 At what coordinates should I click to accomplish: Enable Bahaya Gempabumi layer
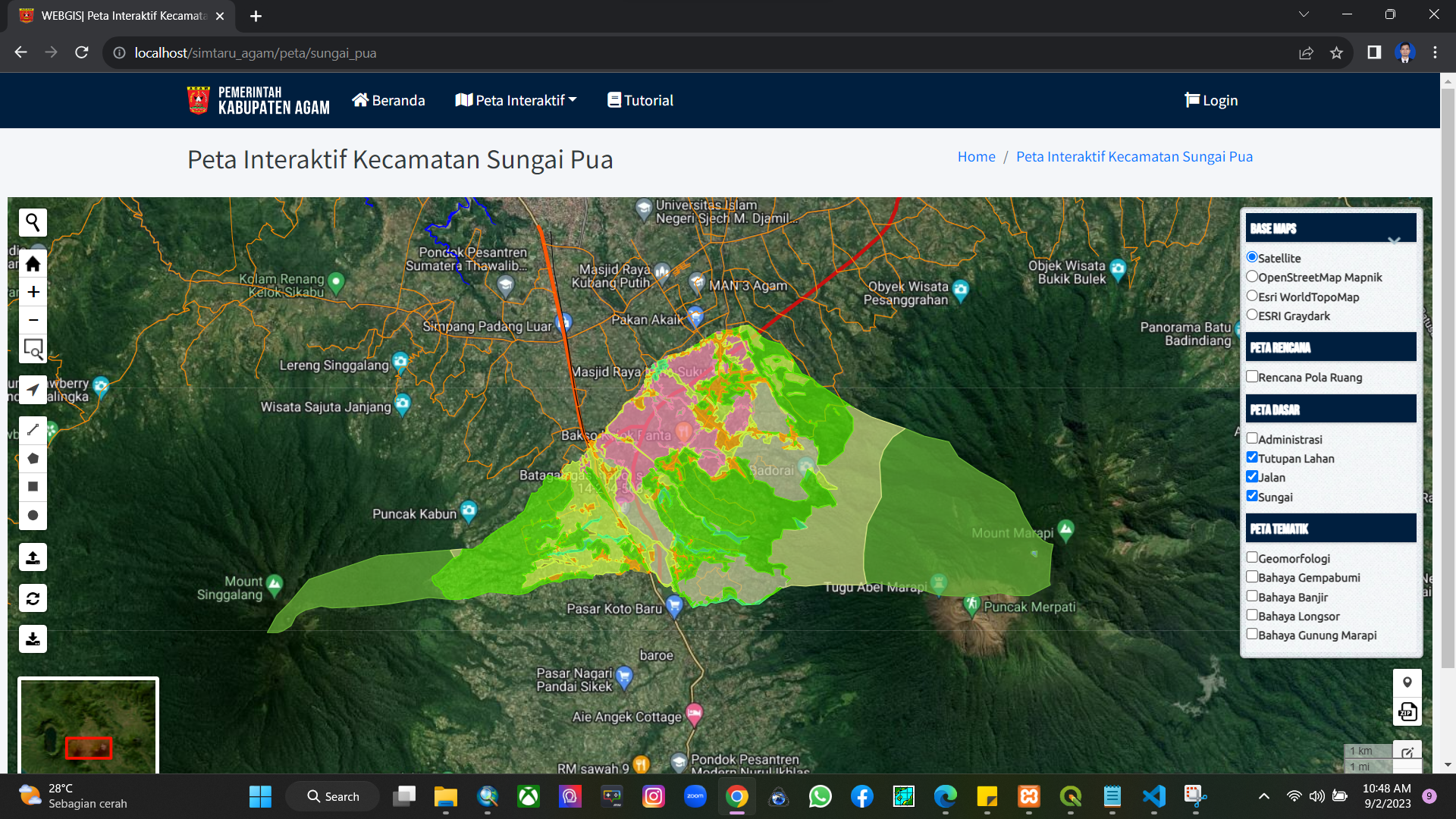pos(1252,576)
